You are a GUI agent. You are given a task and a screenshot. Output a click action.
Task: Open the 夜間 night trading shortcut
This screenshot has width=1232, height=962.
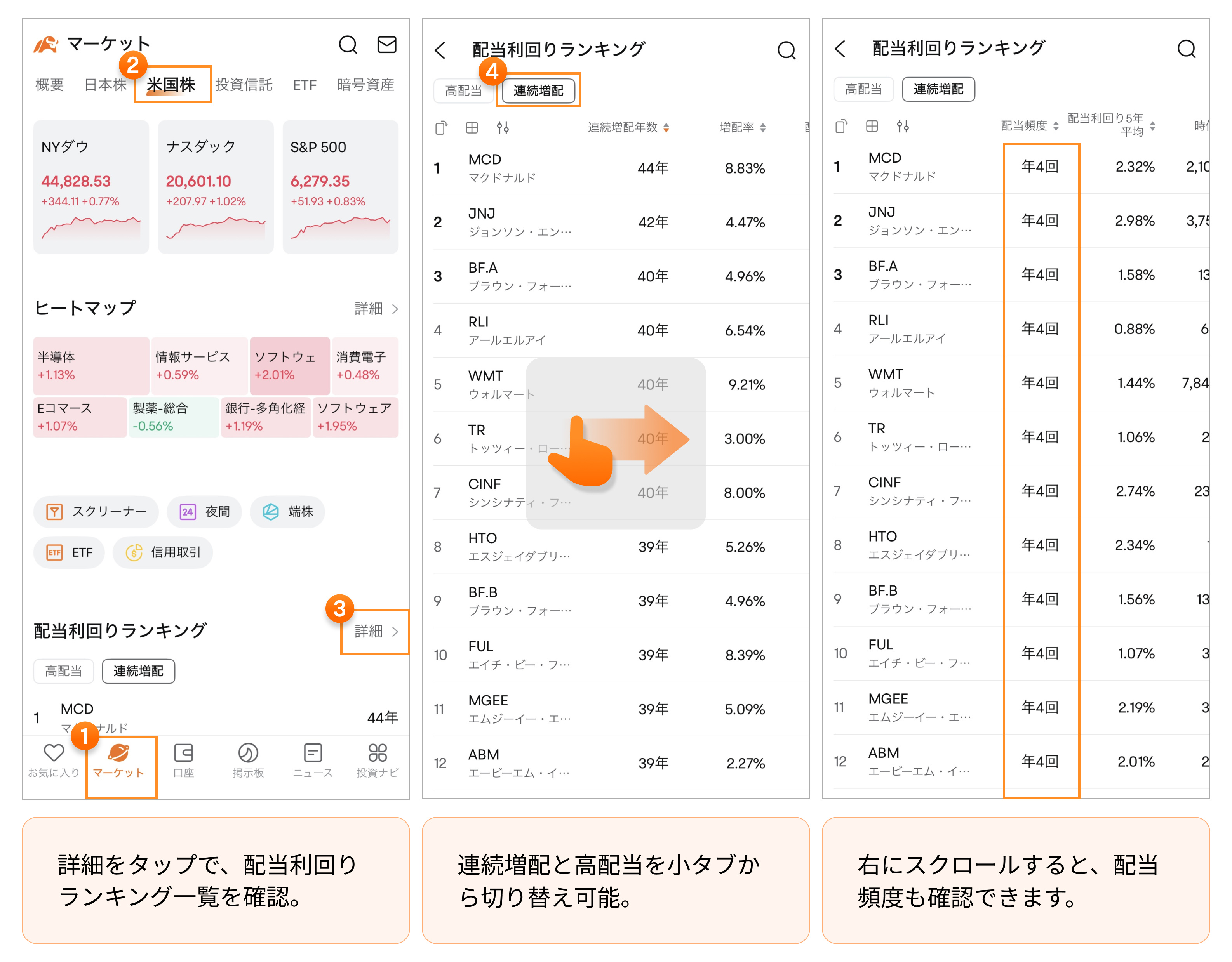(204, 511)
